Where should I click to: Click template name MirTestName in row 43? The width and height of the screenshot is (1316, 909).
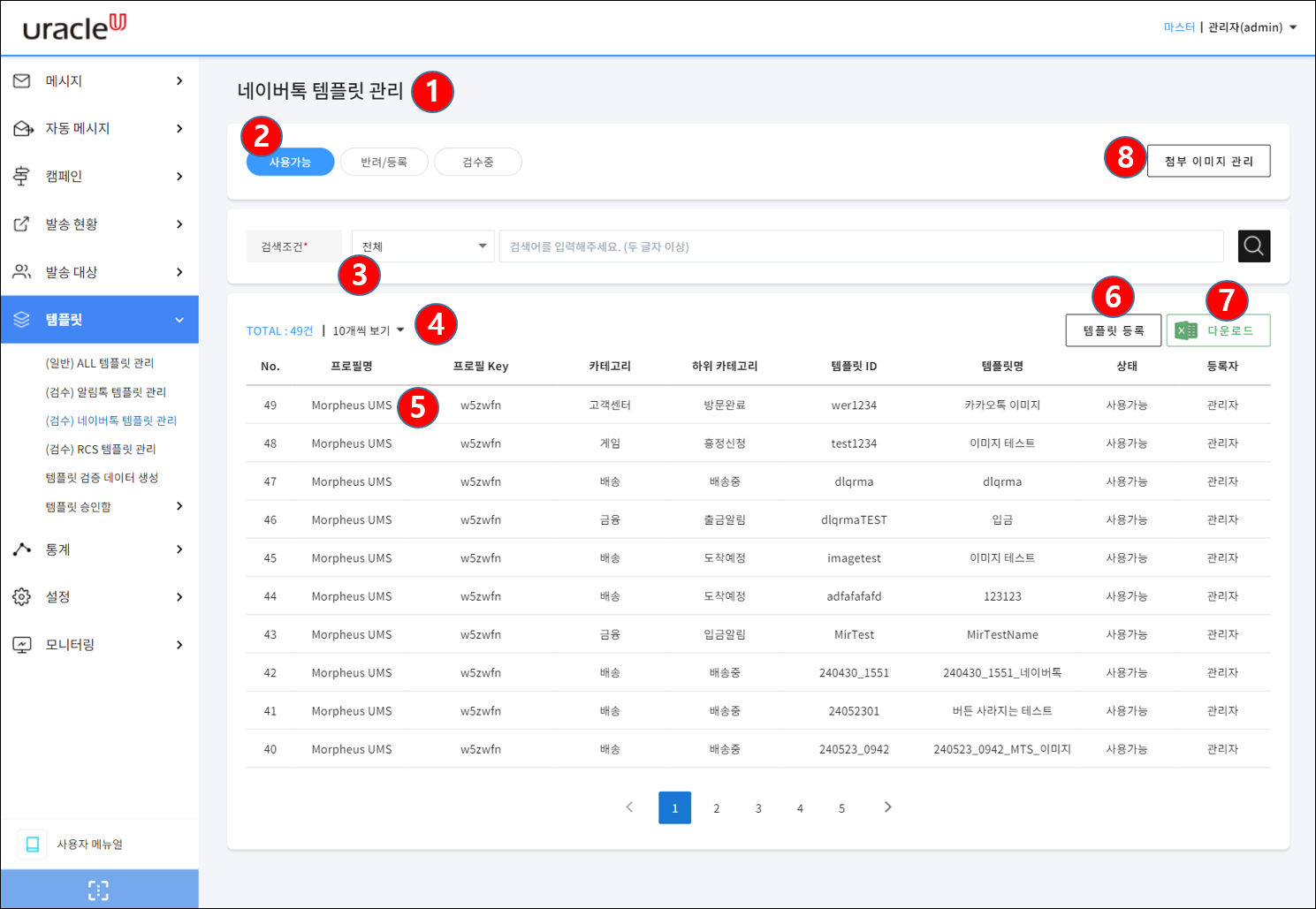[1002, 635]
